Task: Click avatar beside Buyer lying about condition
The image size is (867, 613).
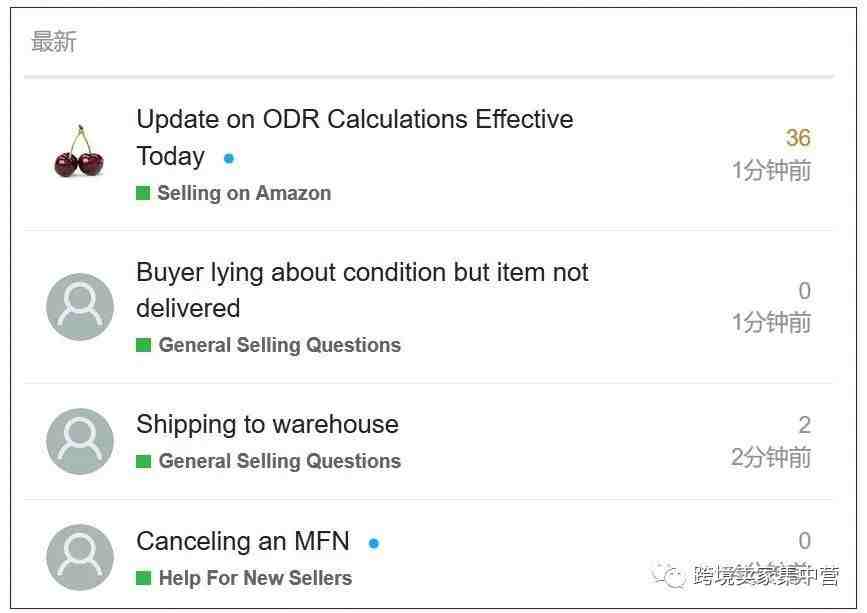Action: tap(80, 307)
